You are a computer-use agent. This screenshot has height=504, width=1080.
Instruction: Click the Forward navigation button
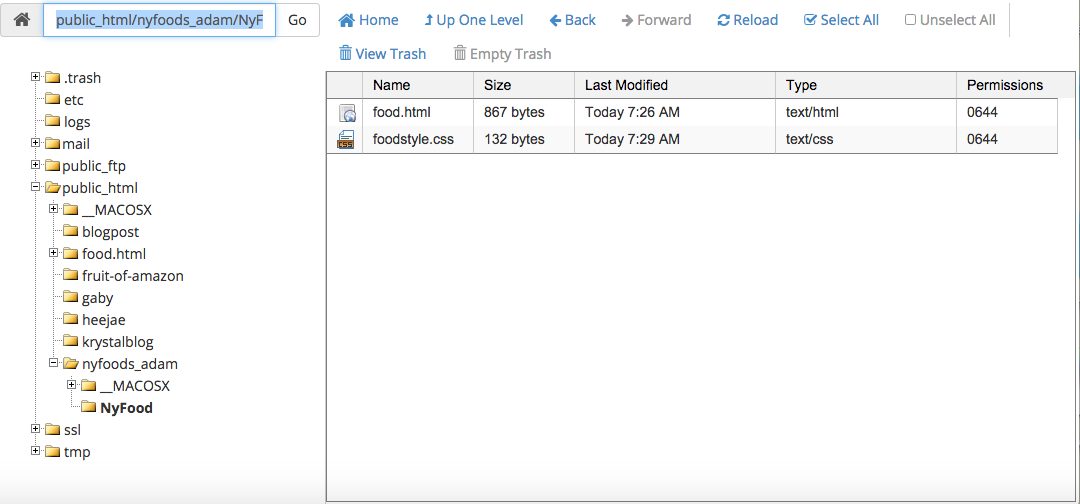pos(656,20)
